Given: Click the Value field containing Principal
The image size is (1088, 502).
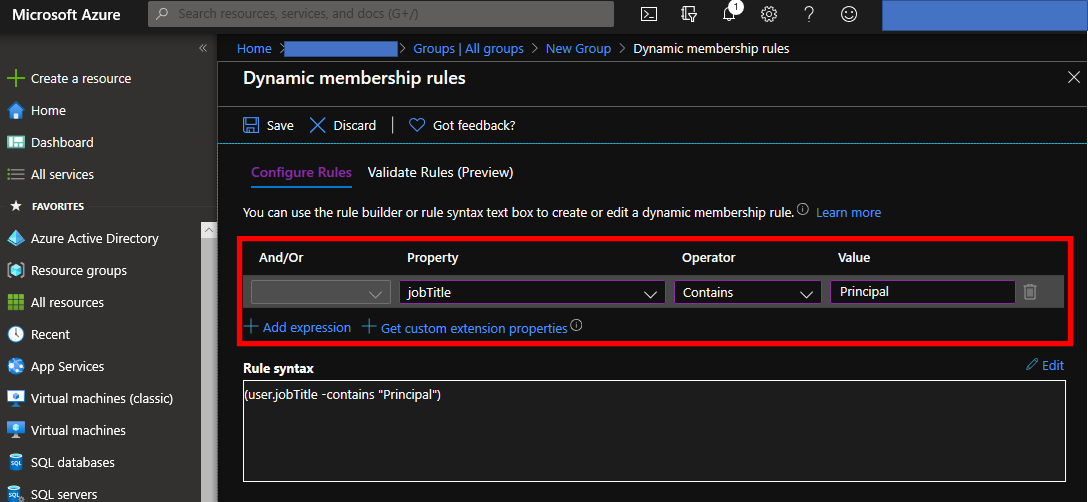Looking at the screenshot, I should pyautogui.click(x=923, y=292).
